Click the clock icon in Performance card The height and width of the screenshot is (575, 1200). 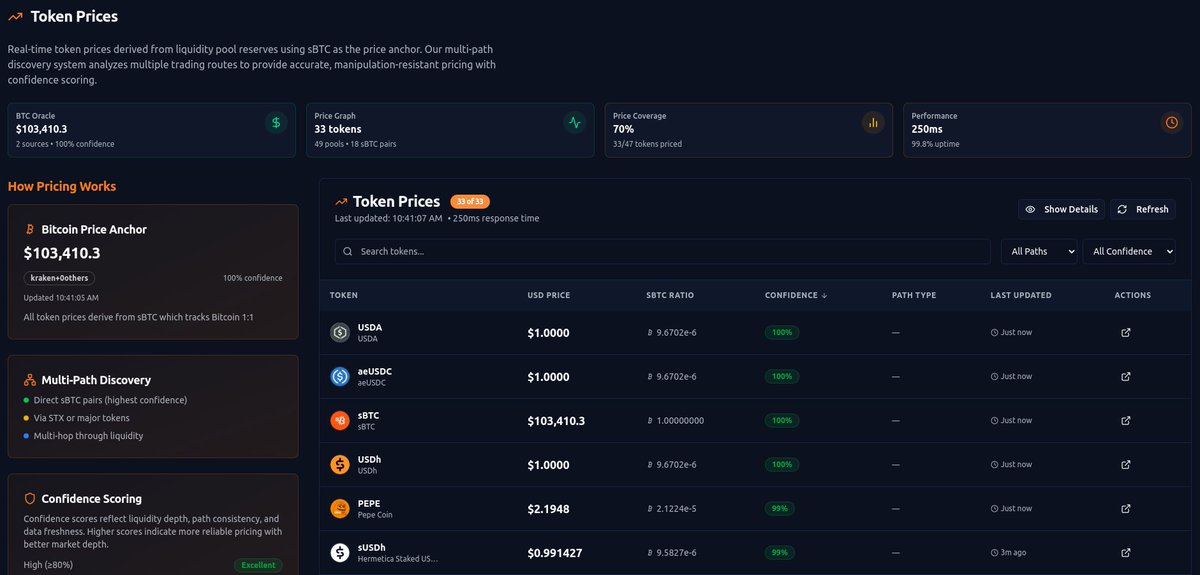pos(1171,123)
